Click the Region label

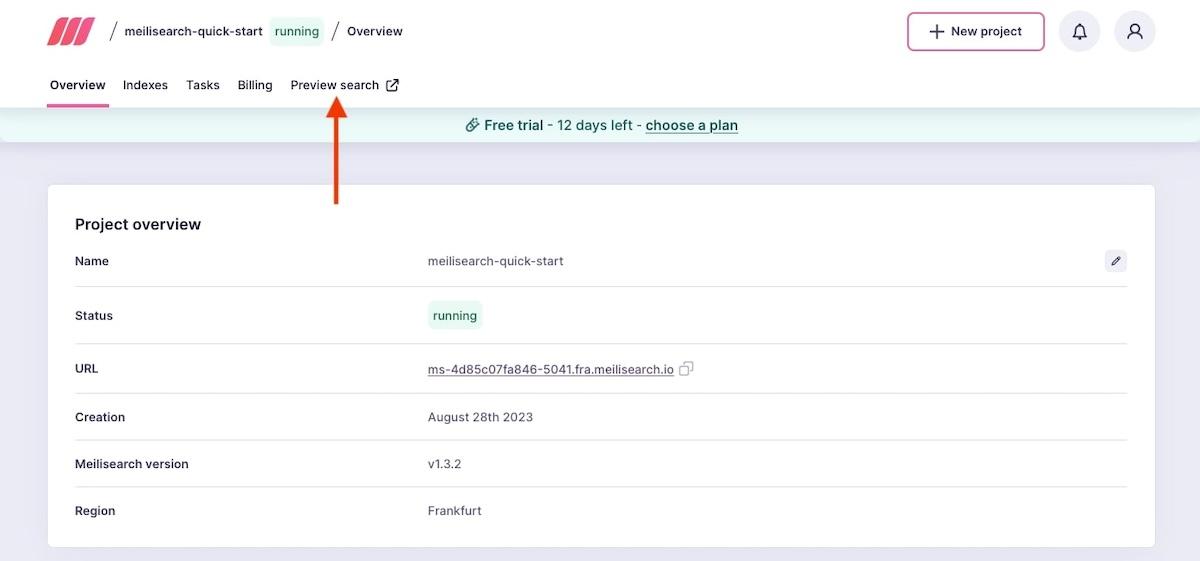(x=95, y=511)
